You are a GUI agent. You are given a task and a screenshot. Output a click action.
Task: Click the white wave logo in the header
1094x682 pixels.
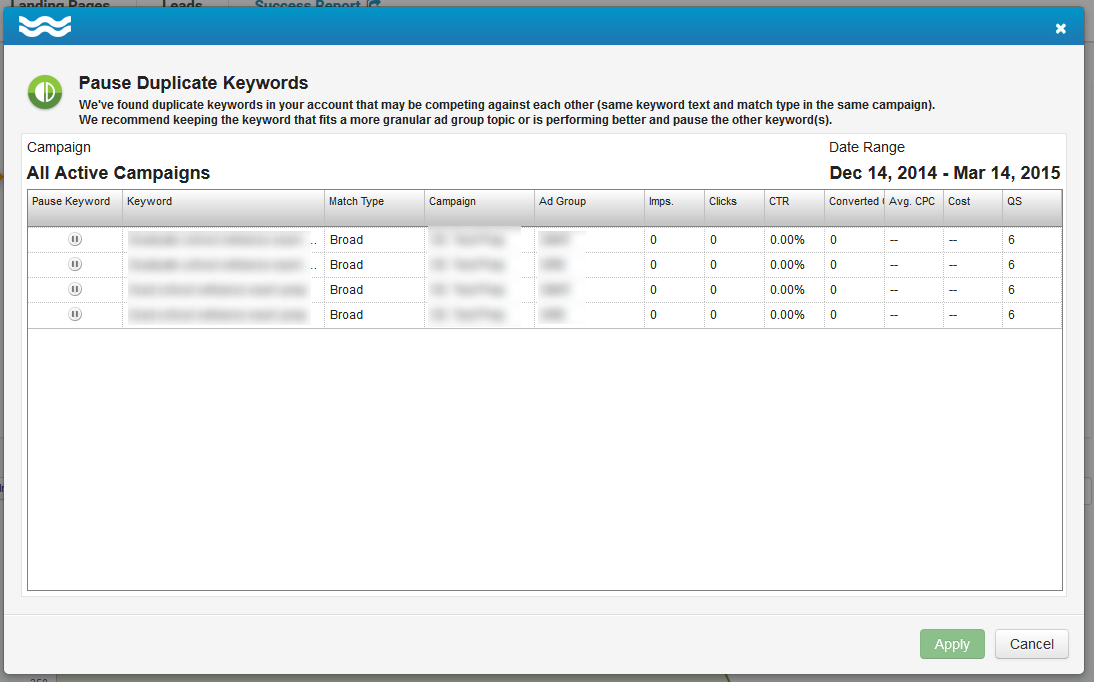click(45, 27)
